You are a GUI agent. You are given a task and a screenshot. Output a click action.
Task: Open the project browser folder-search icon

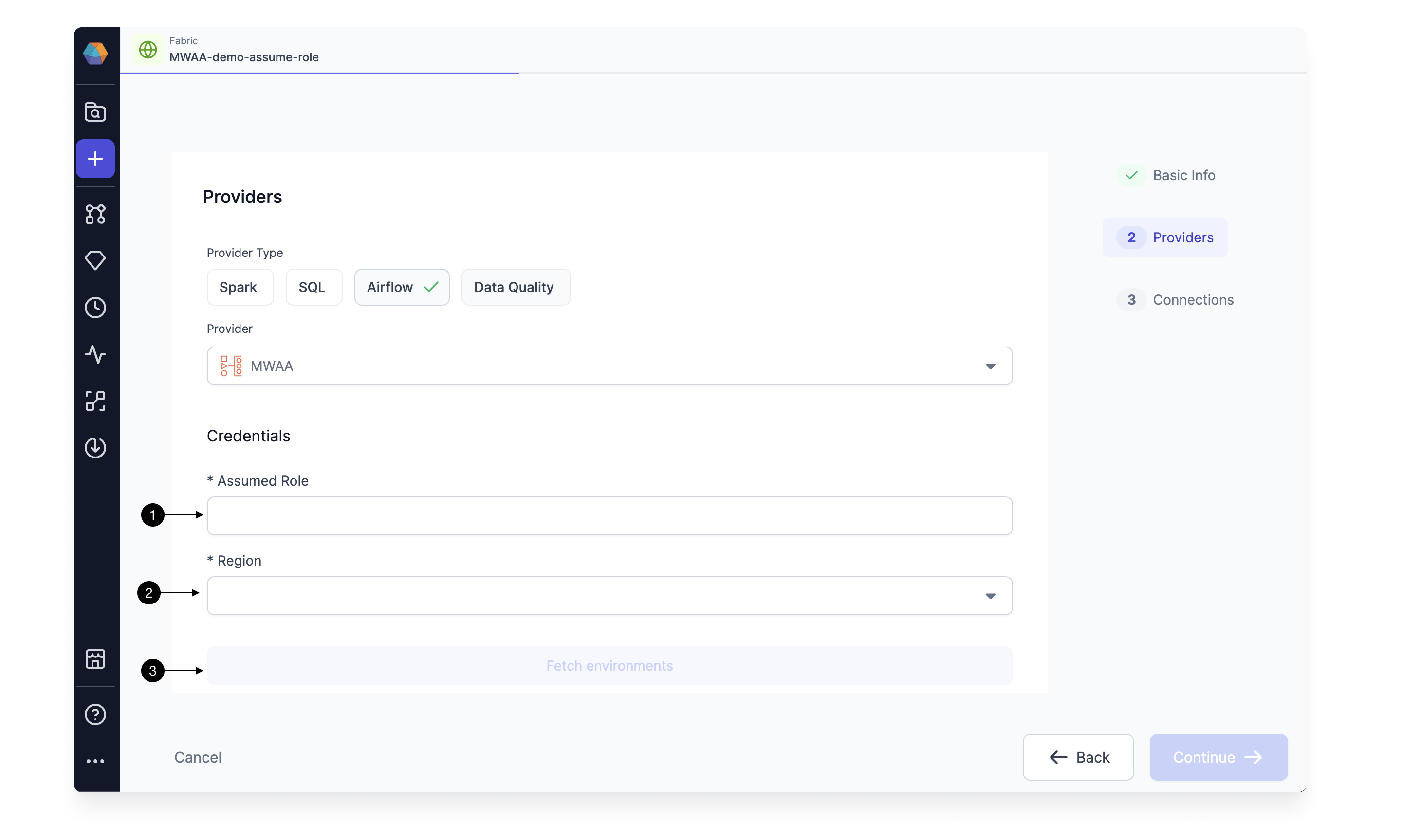click(x=95, y=111)
